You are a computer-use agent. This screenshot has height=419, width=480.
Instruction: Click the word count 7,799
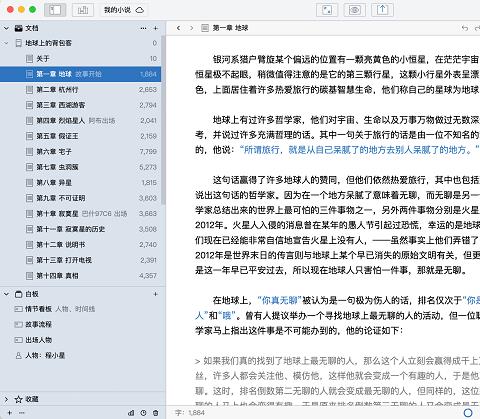pos(148,152)
